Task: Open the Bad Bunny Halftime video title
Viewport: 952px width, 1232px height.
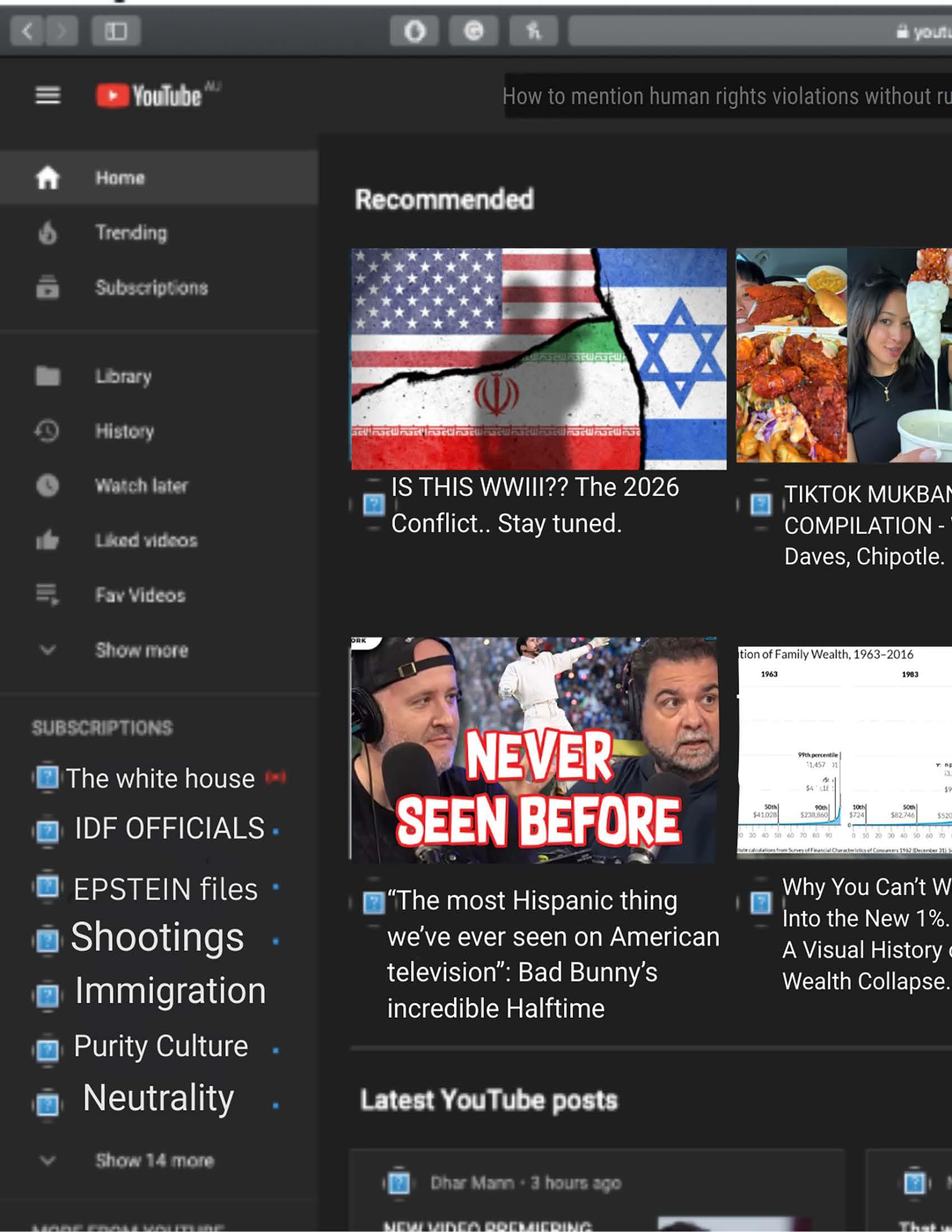Action: 553,954
